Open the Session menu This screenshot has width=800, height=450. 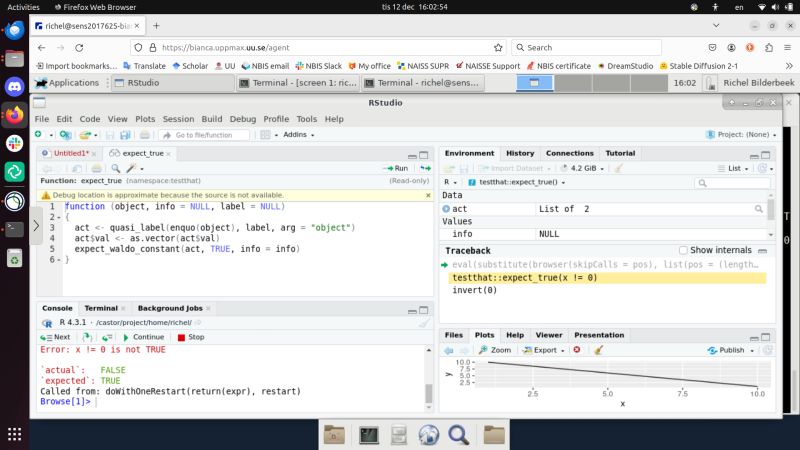pyautogui.click(x=178, y=119)
